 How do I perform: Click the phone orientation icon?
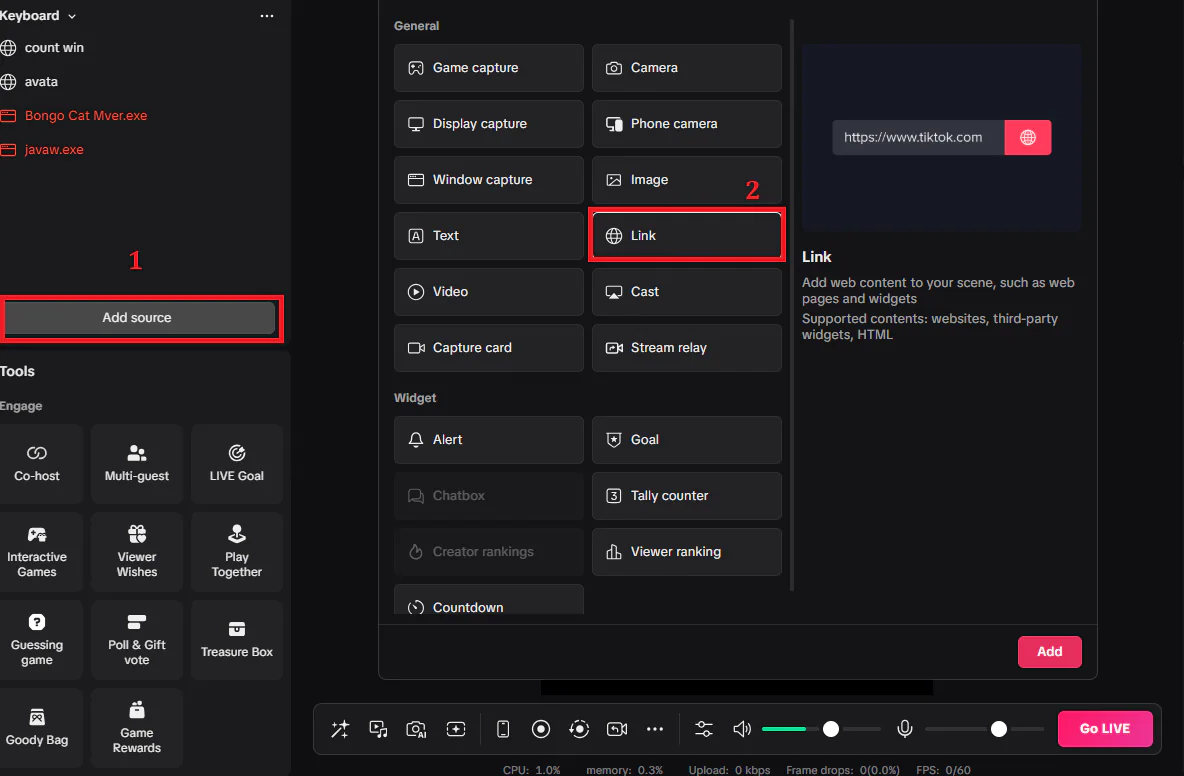(503, 728)
